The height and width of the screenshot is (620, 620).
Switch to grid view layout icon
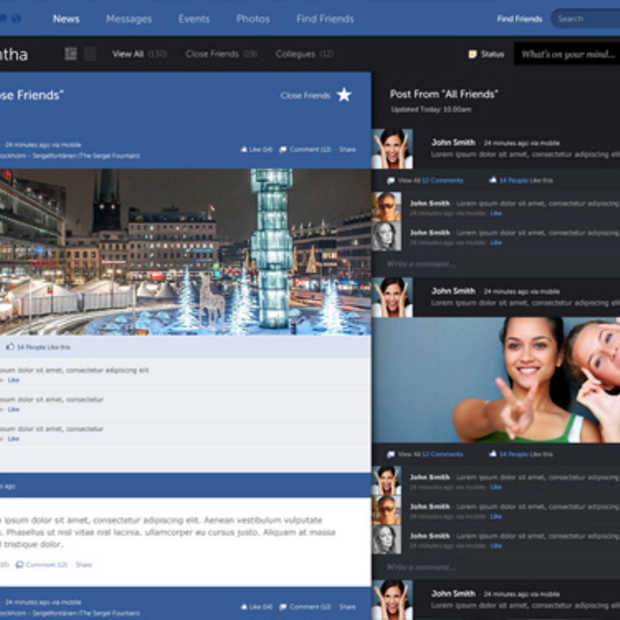[71, 54]
